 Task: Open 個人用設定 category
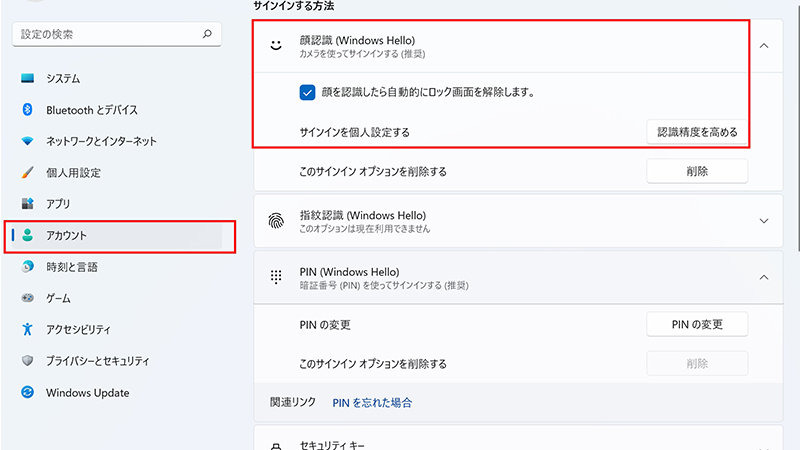[x=117, y=172]
